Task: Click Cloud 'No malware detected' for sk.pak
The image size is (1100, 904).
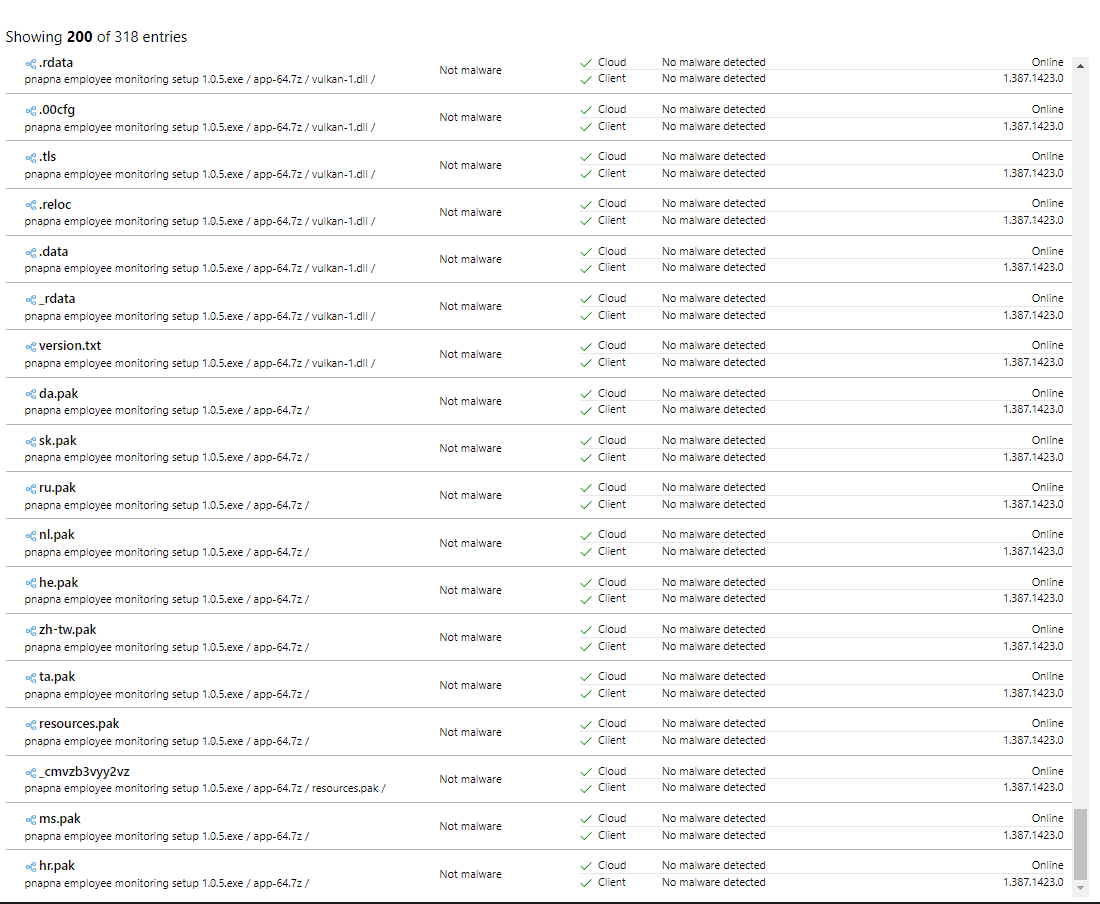Action: 713,440
